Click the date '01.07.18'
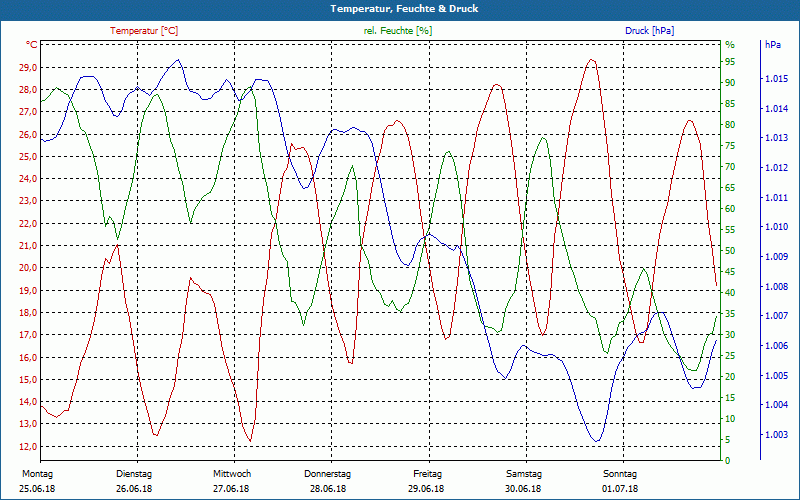The height and width of the screenshot is (500, 800). [620, 489]
